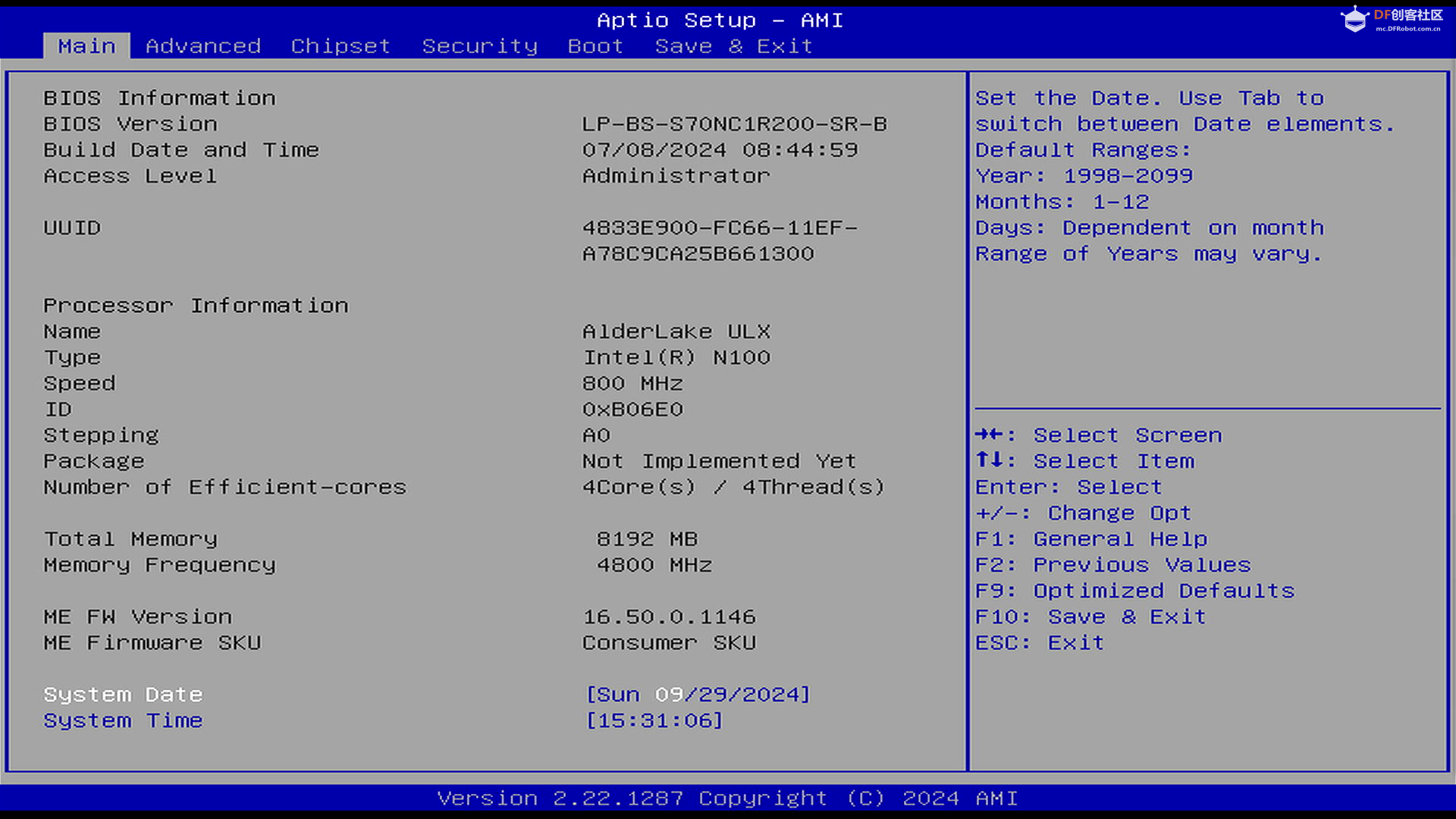Viewport: 1456px width, 819px height.
Task: Click the F9 Optimized Defaults hint
Action: coord(1134,591)
